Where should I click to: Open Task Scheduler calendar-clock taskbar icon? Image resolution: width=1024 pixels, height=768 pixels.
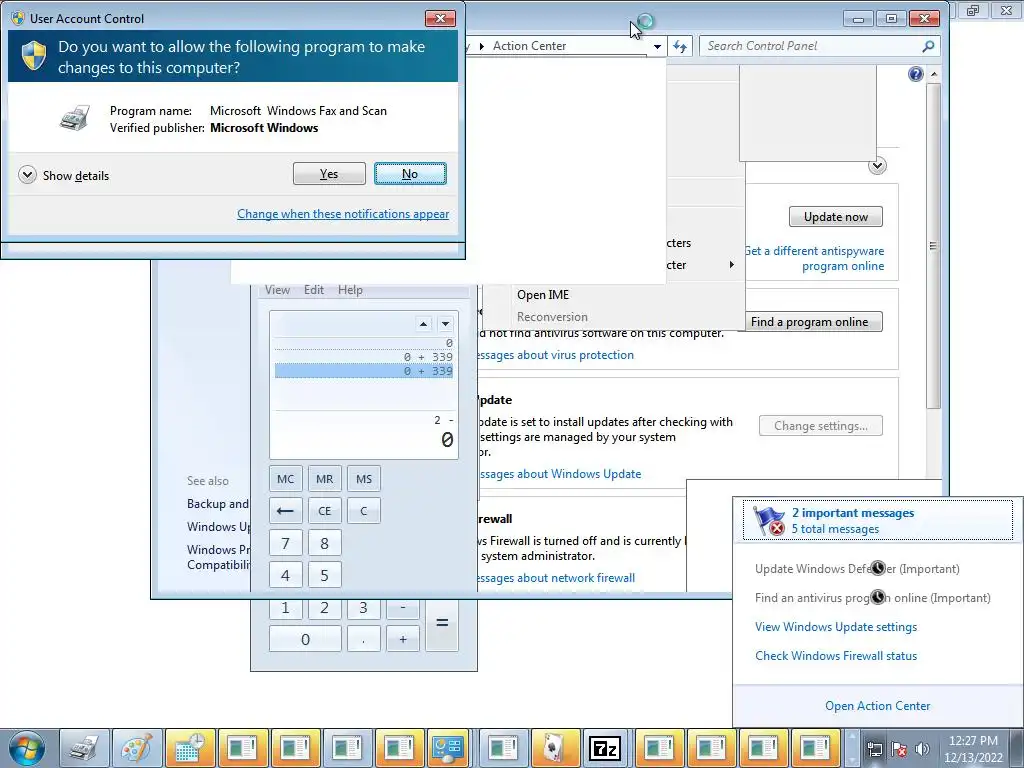click(189, 748)
